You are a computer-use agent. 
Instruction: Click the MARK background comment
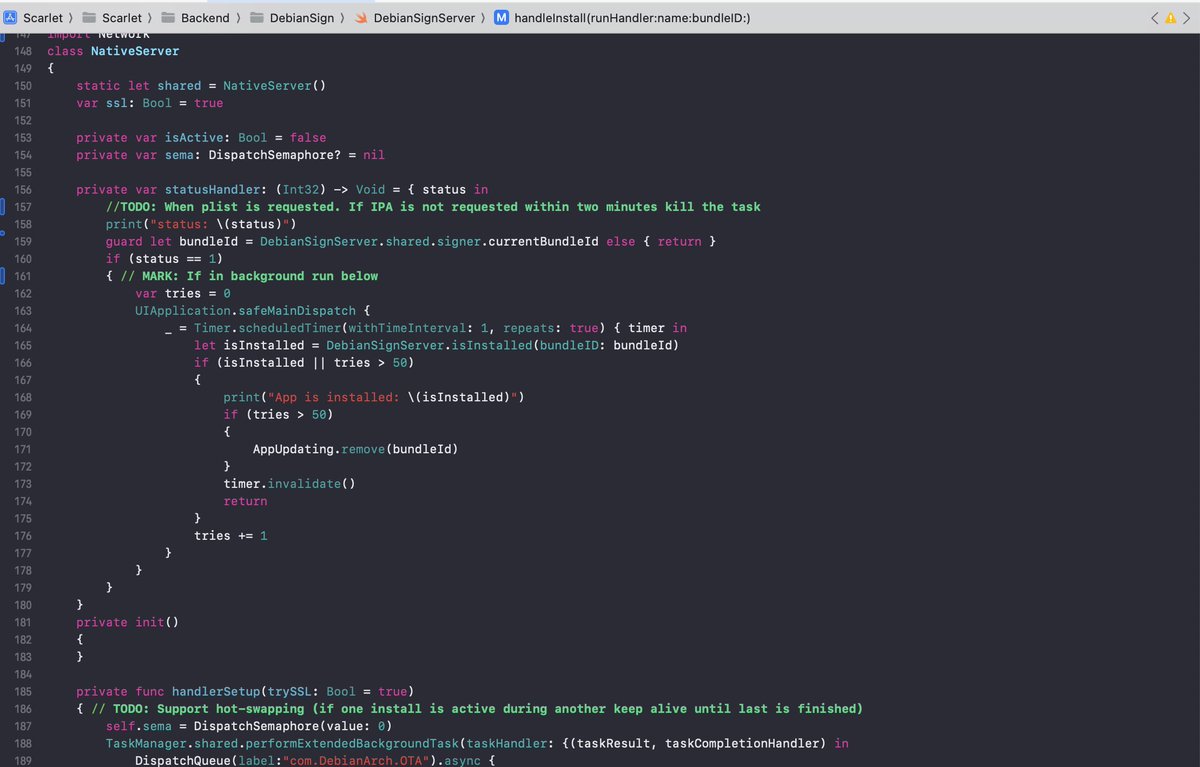(249, 276)
